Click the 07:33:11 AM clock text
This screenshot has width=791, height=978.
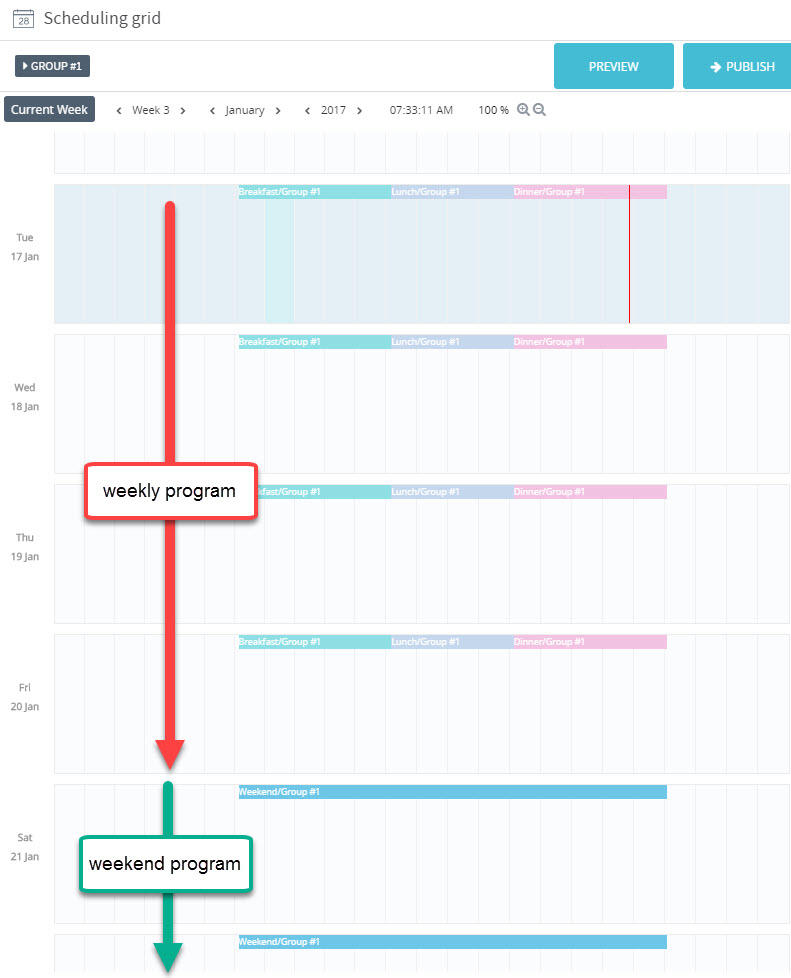point(421,110)
